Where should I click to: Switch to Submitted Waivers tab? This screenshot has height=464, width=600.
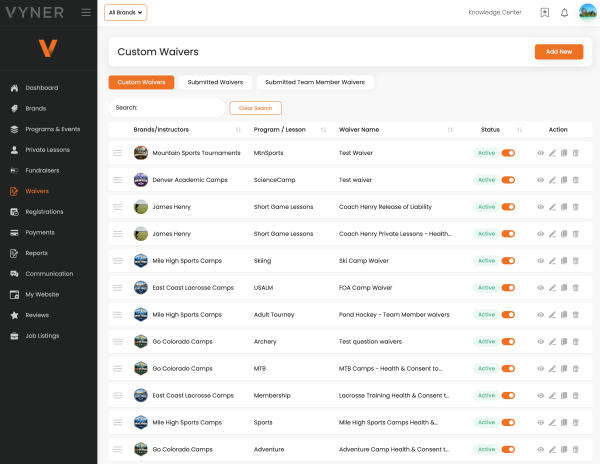(x=215, y=82)
